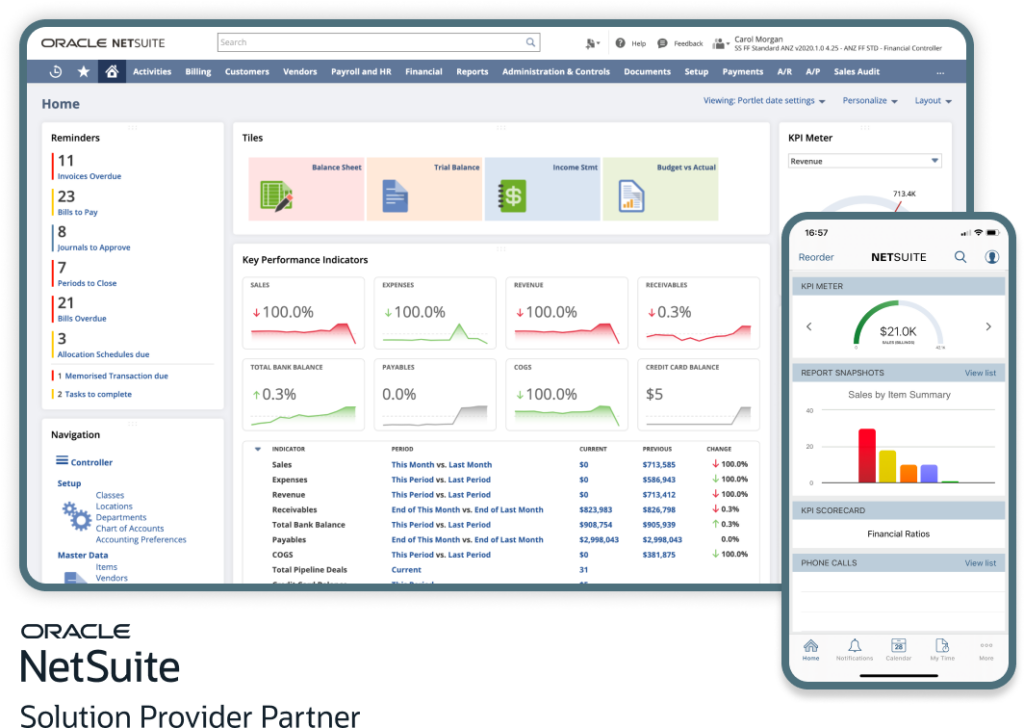Select the Home dashboard icon
1024x728 pixels.
(111, 71)
